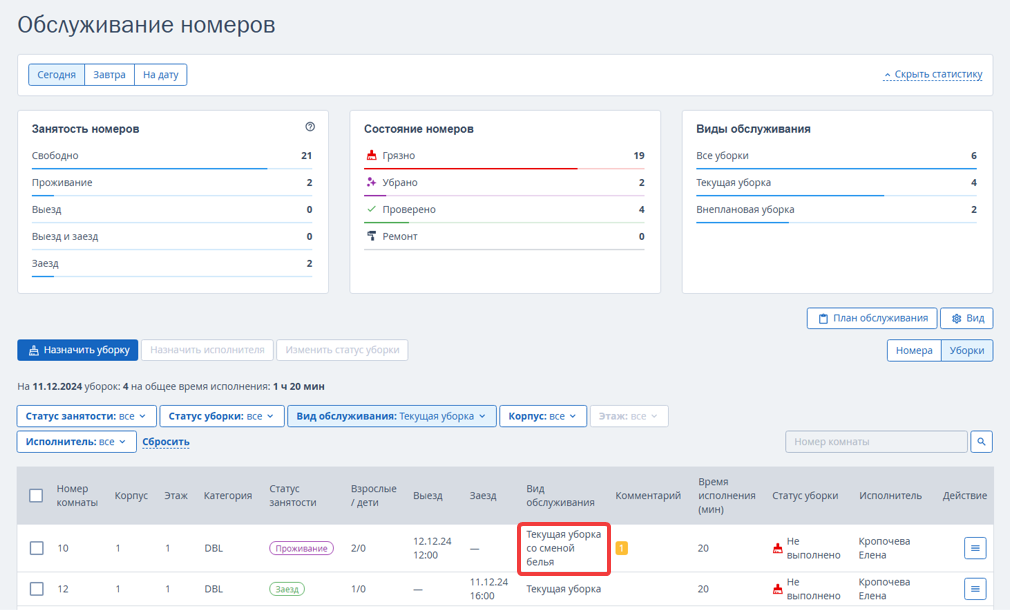Click the help question mark in Занятость номеров
Viewport: 1010px width, 610px height.
tap(310, 127)
